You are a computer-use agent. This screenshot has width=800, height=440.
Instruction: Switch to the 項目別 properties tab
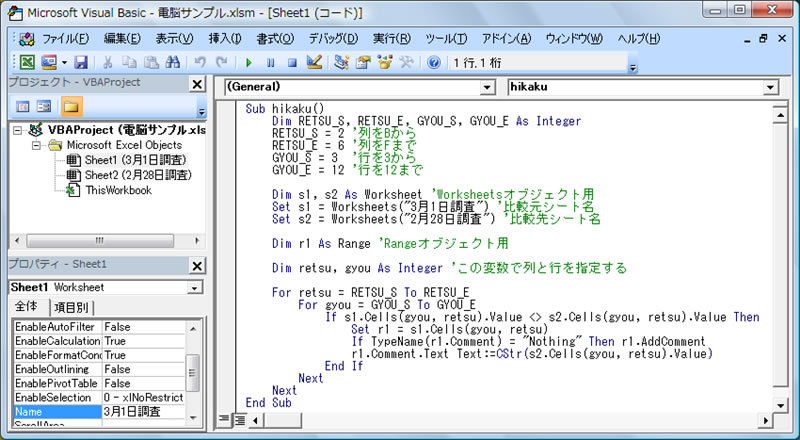(x=71, y=307)
